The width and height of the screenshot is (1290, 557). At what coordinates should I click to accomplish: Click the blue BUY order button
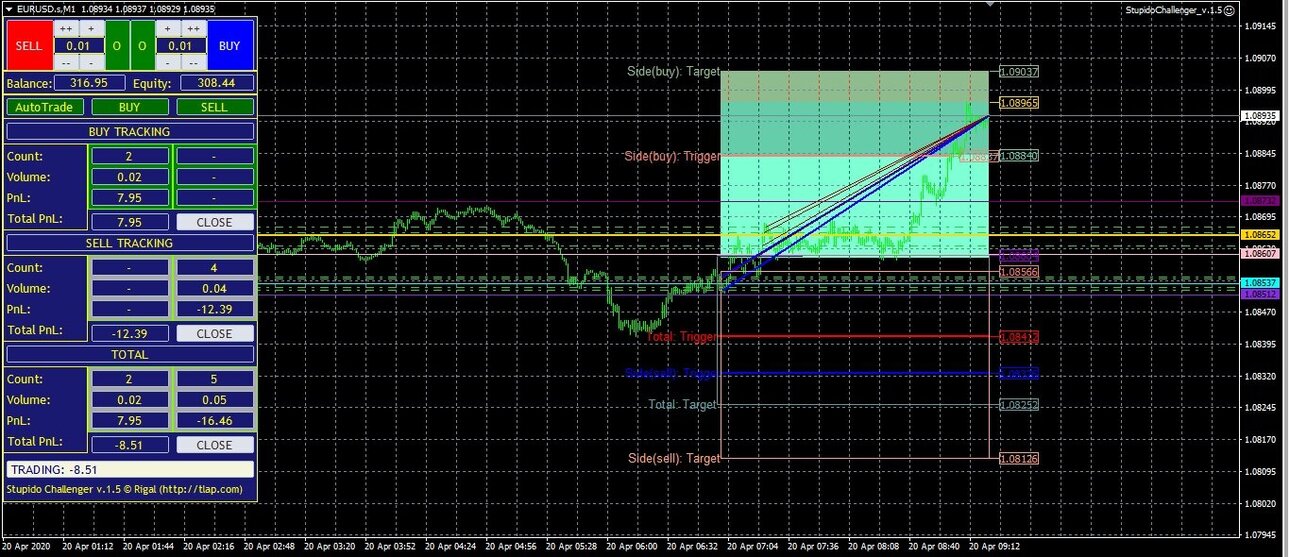click(x=230, y=45)
